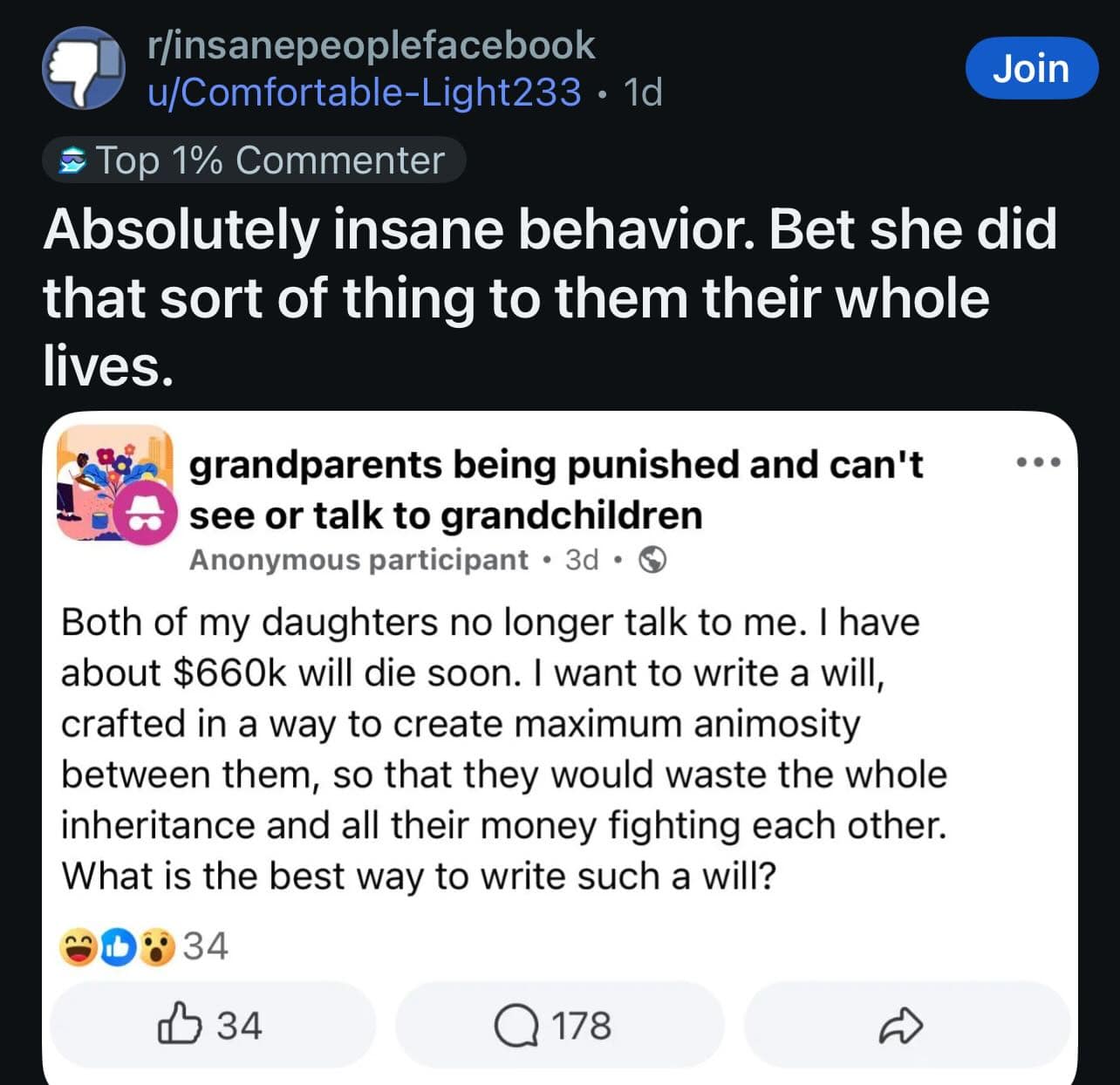Screen dimensions: 1120x1085
Task: Tap the r/insanepeoplefacebook subreddit name
Action: (372, 45)
